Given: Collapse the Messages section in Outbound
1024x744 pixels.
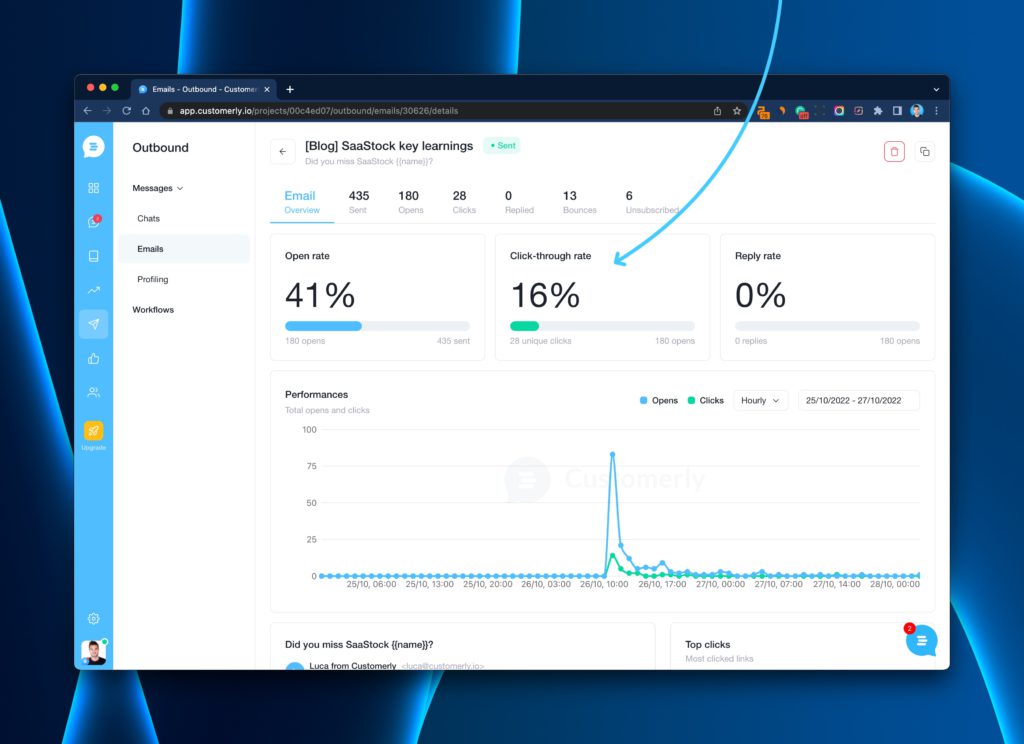Looking at the screenshot, I should [157, 188].
